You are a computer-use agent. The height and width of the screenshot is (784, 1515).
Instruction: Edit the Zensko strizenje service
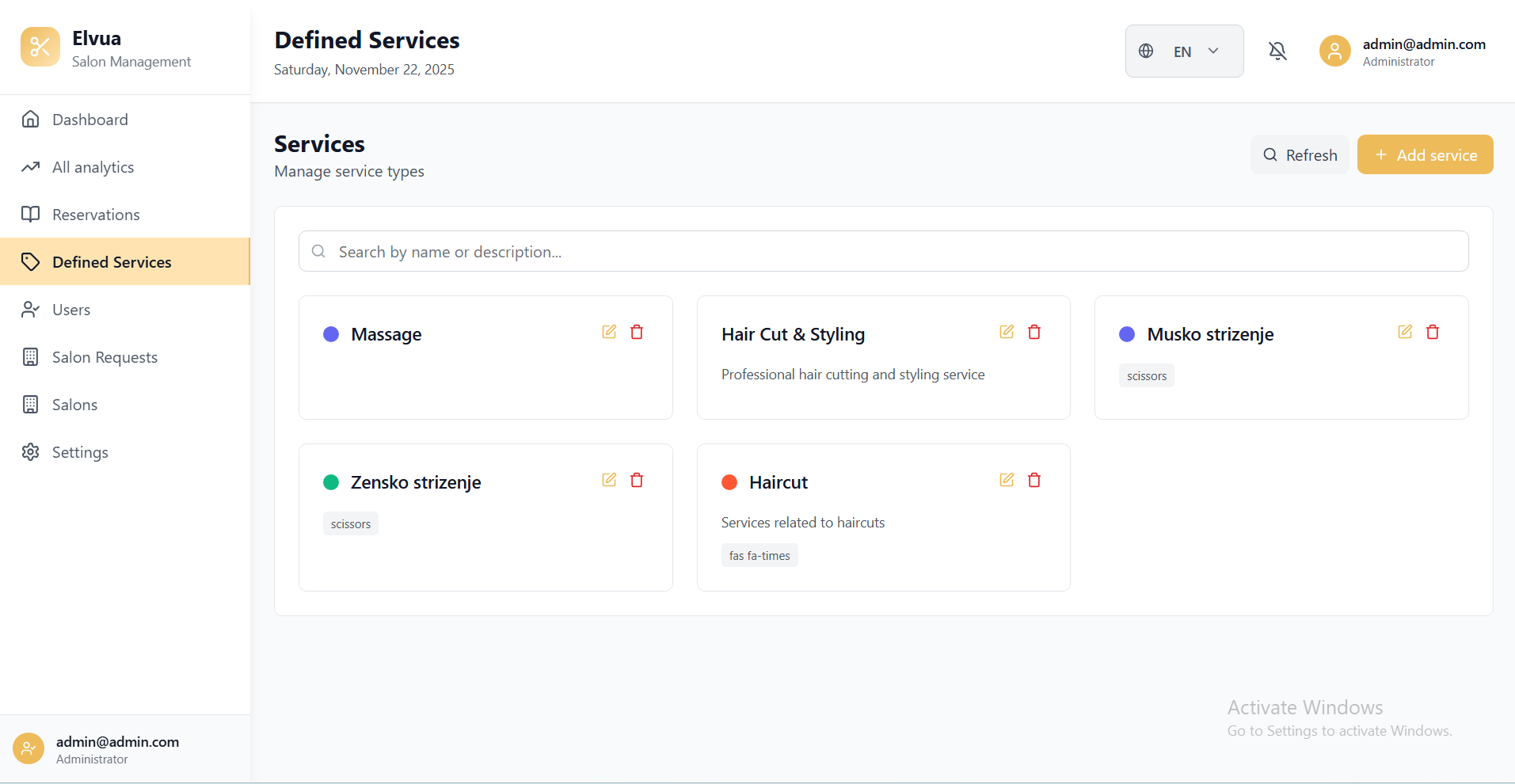[x=608, y=480]
